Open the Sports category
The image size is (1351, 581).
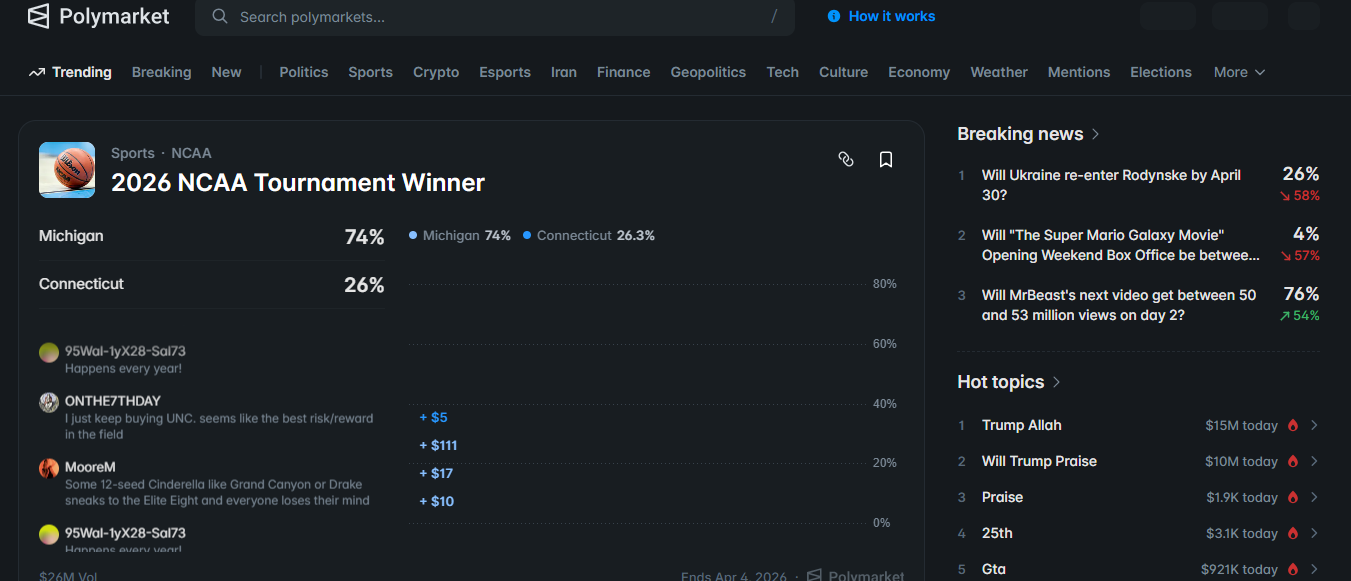pyautogui.click(x=370, y=72)
